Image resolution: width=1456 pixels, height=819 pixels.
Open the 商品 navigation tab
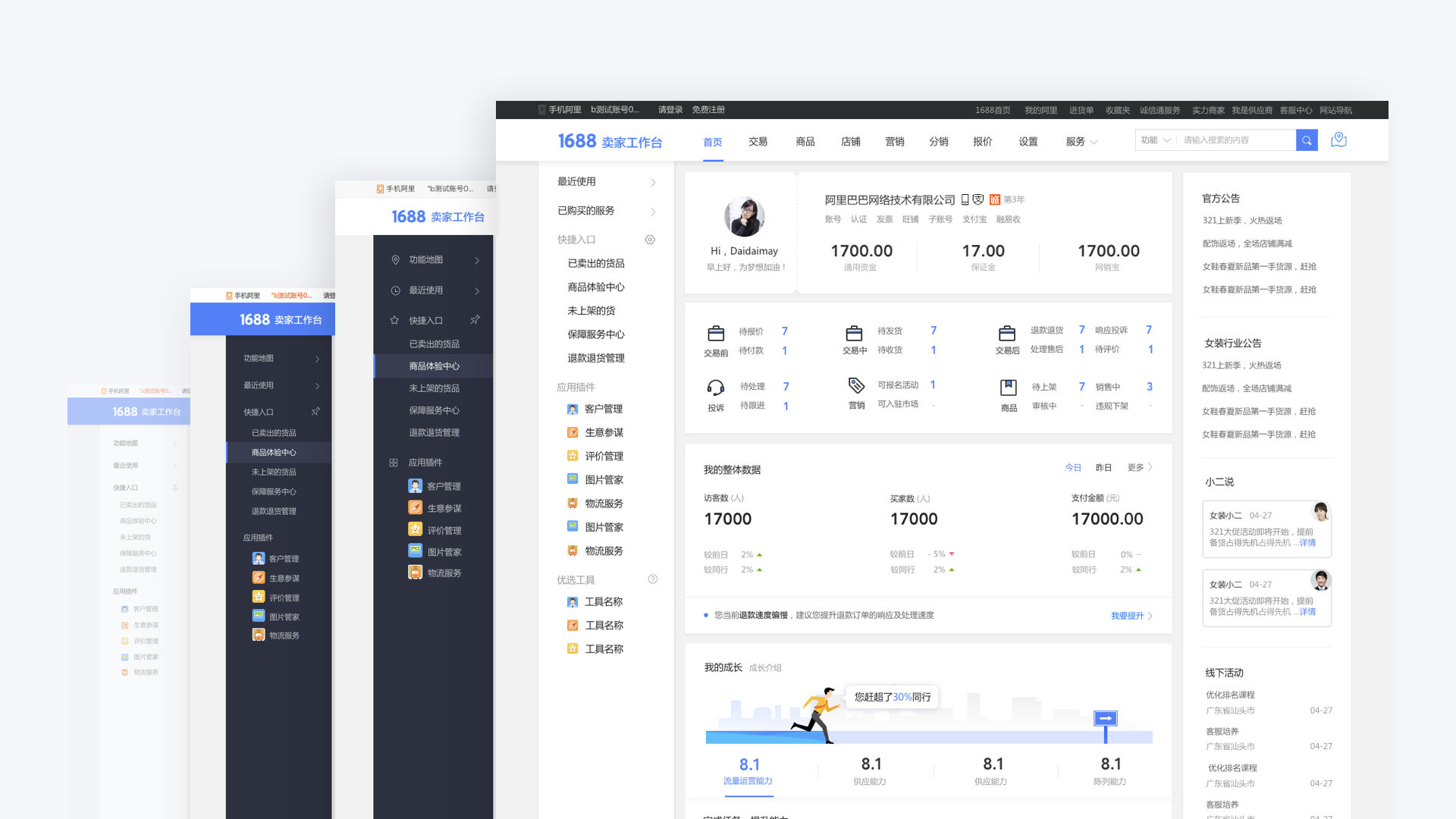(805, 142)
